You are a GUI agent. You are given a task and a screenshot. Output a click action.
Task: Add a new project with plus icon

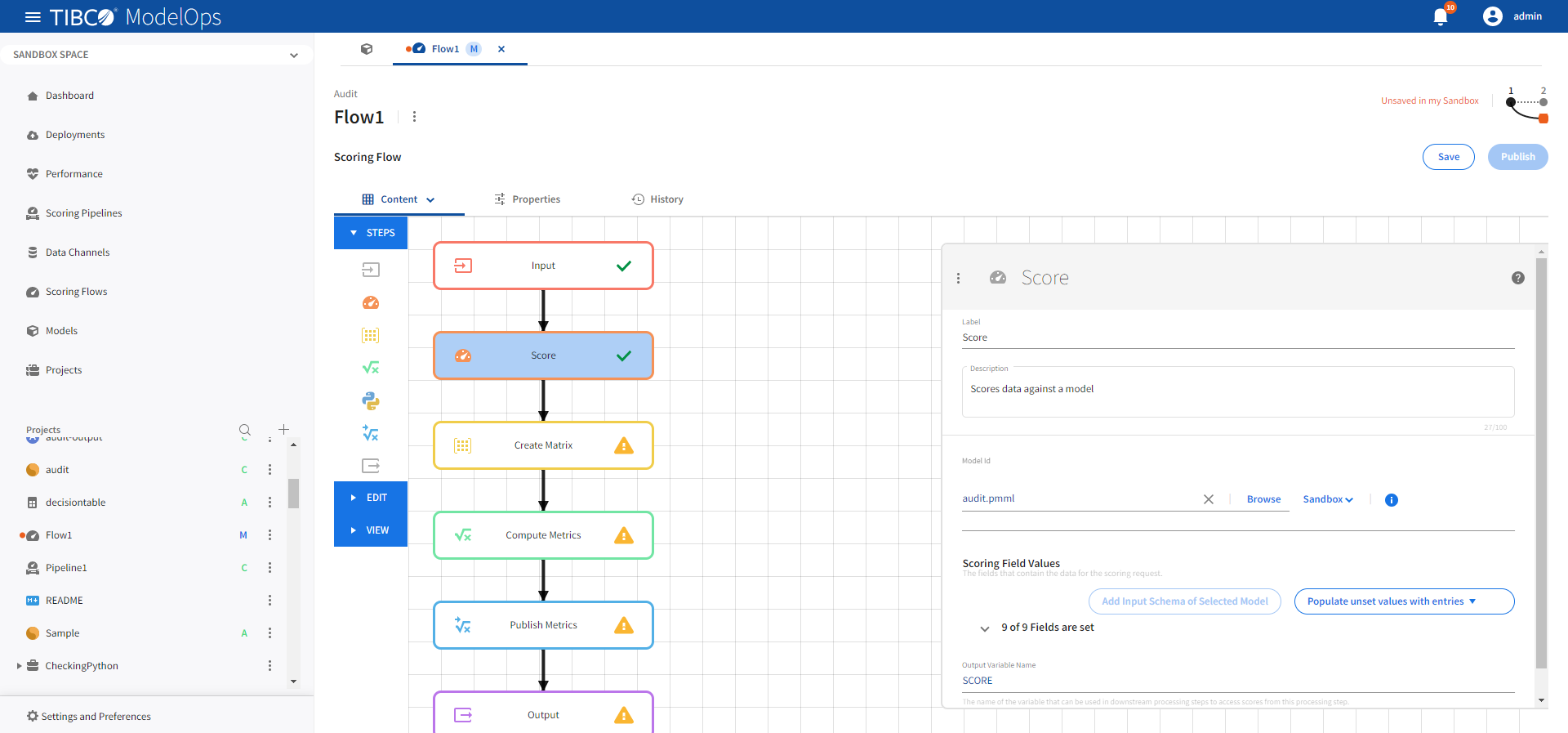pyautogui.click(x=283, y=430)
